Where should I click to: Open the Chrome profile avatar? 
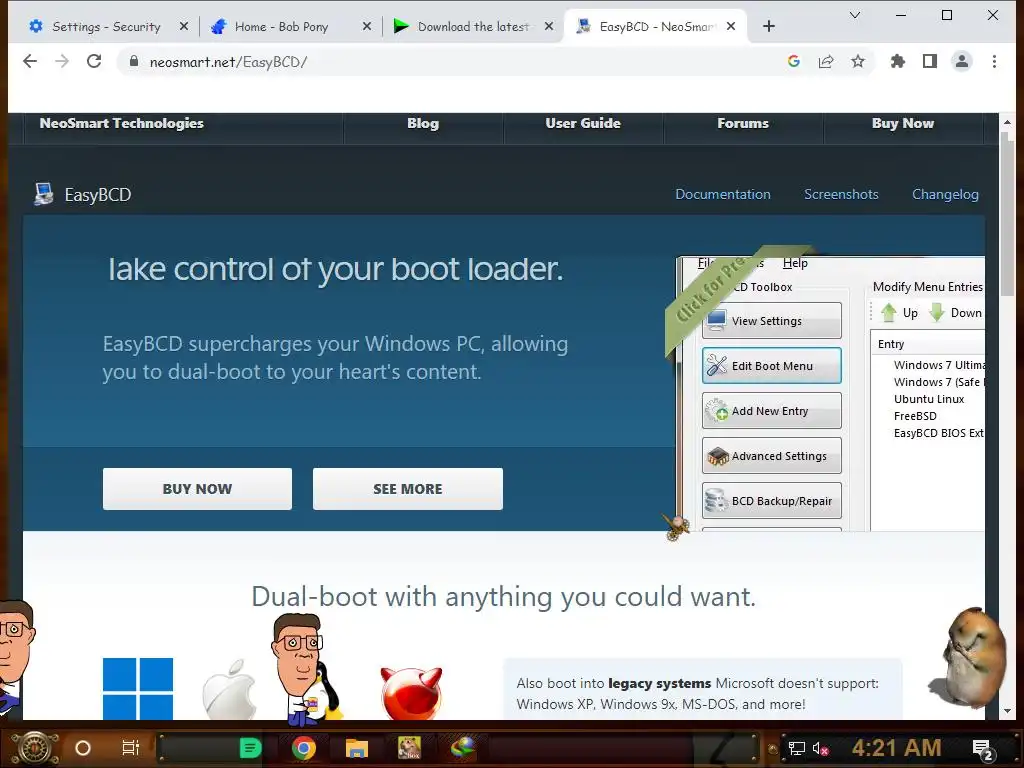962,61
